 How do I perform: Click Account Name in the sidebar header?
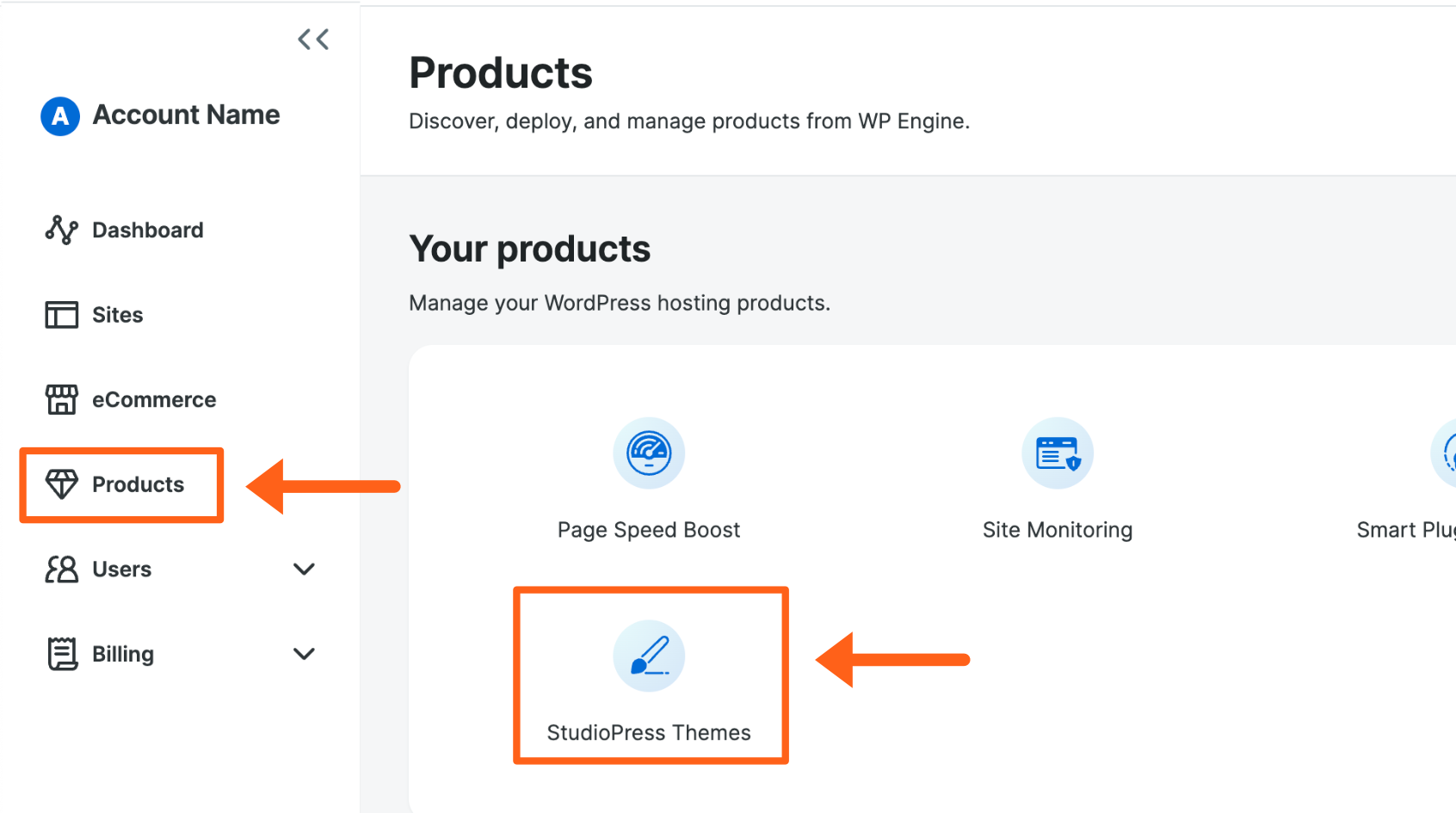tap(186, 114)
